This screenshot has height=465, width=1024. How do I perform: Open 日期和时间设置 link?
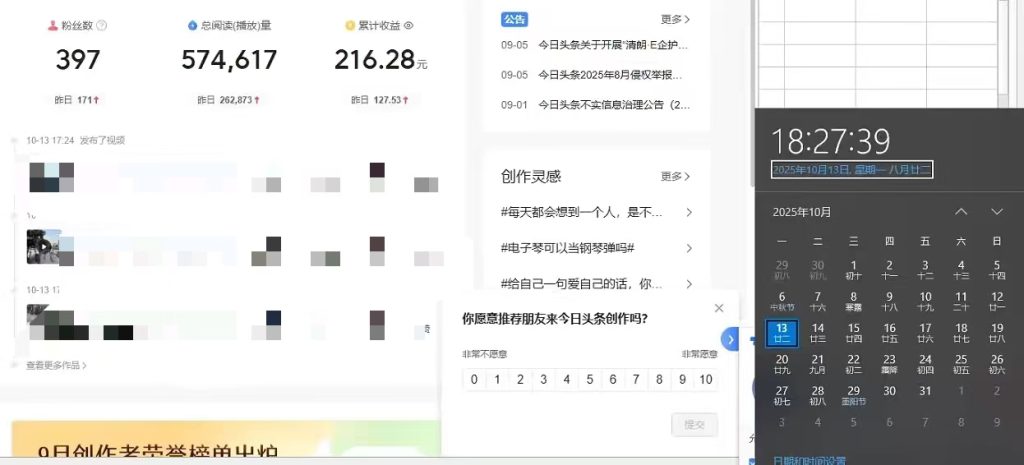[x=810, y=460]
